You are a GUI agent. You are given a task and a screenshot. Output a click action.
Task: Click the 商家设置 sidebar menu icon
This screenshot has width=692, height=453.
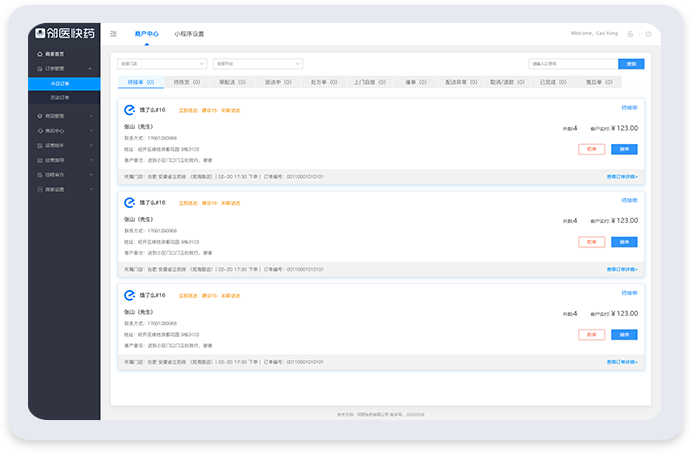click(x=40, y=189)
